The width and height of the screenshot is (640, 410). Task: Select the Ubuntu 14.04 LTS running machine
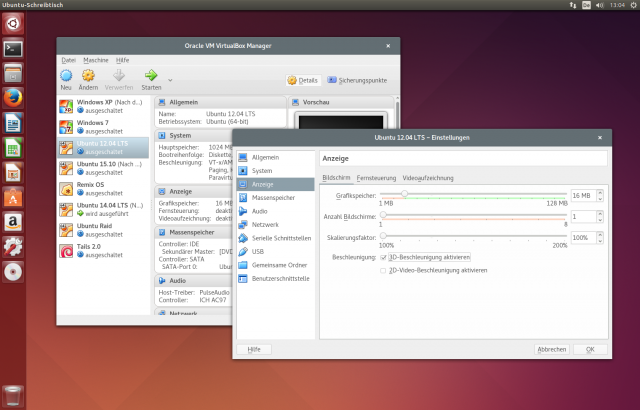pos(103,209)
